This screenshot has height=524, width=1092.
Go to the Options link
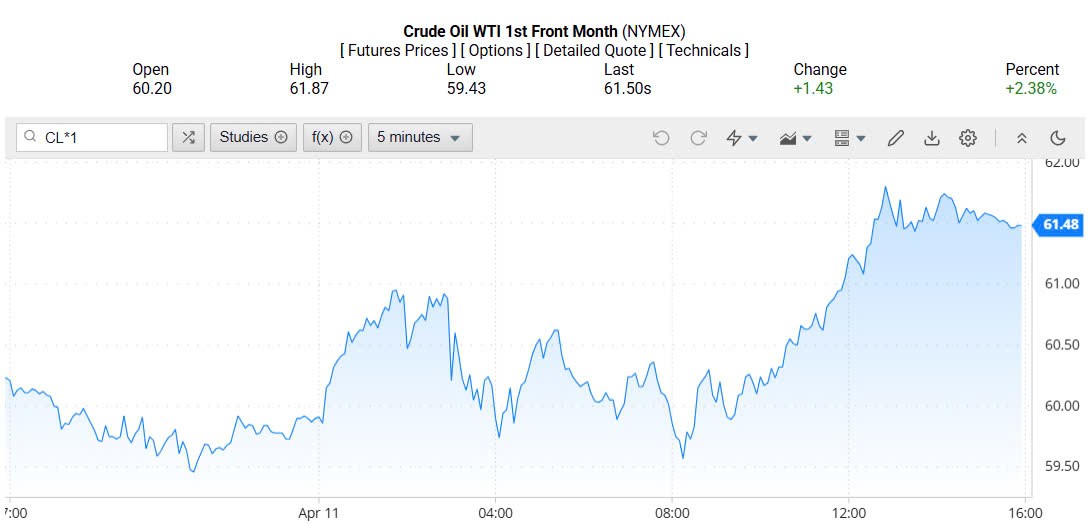(x=497, y=51)
